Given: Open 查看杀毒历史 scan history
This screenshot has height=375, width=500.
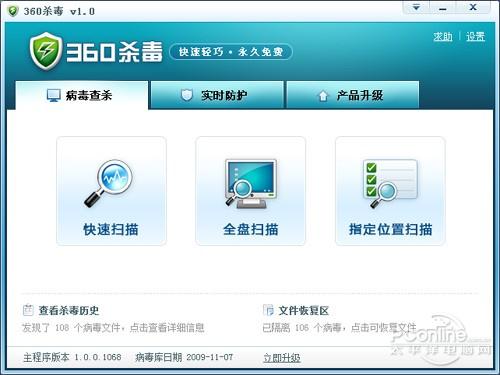Looking at the screenshot, I should tap(69, 310).
